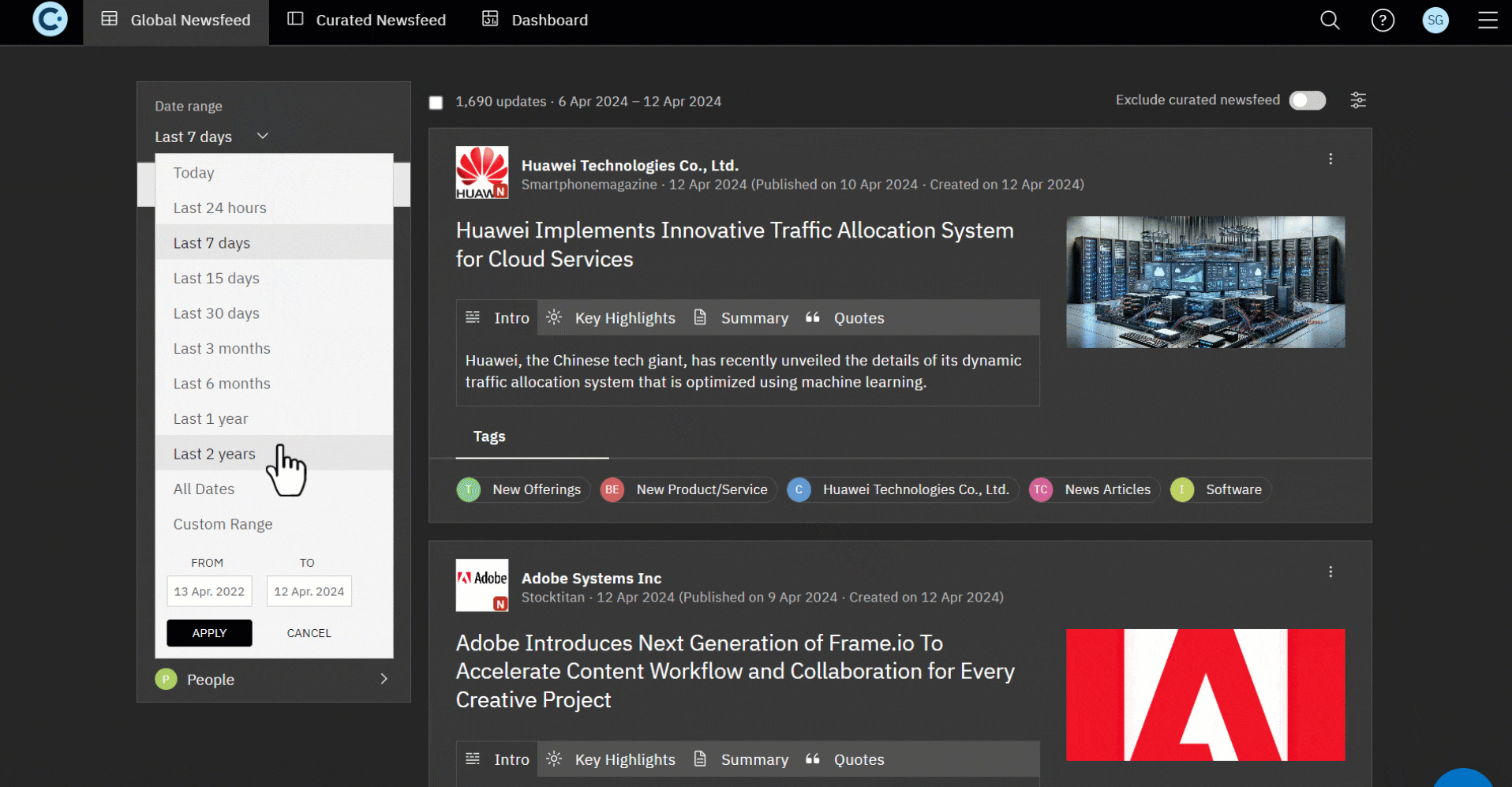This screenshot has height=787, width=1512.
Task: Open the Dashboard tab
Action: click(x=535, y=21)
